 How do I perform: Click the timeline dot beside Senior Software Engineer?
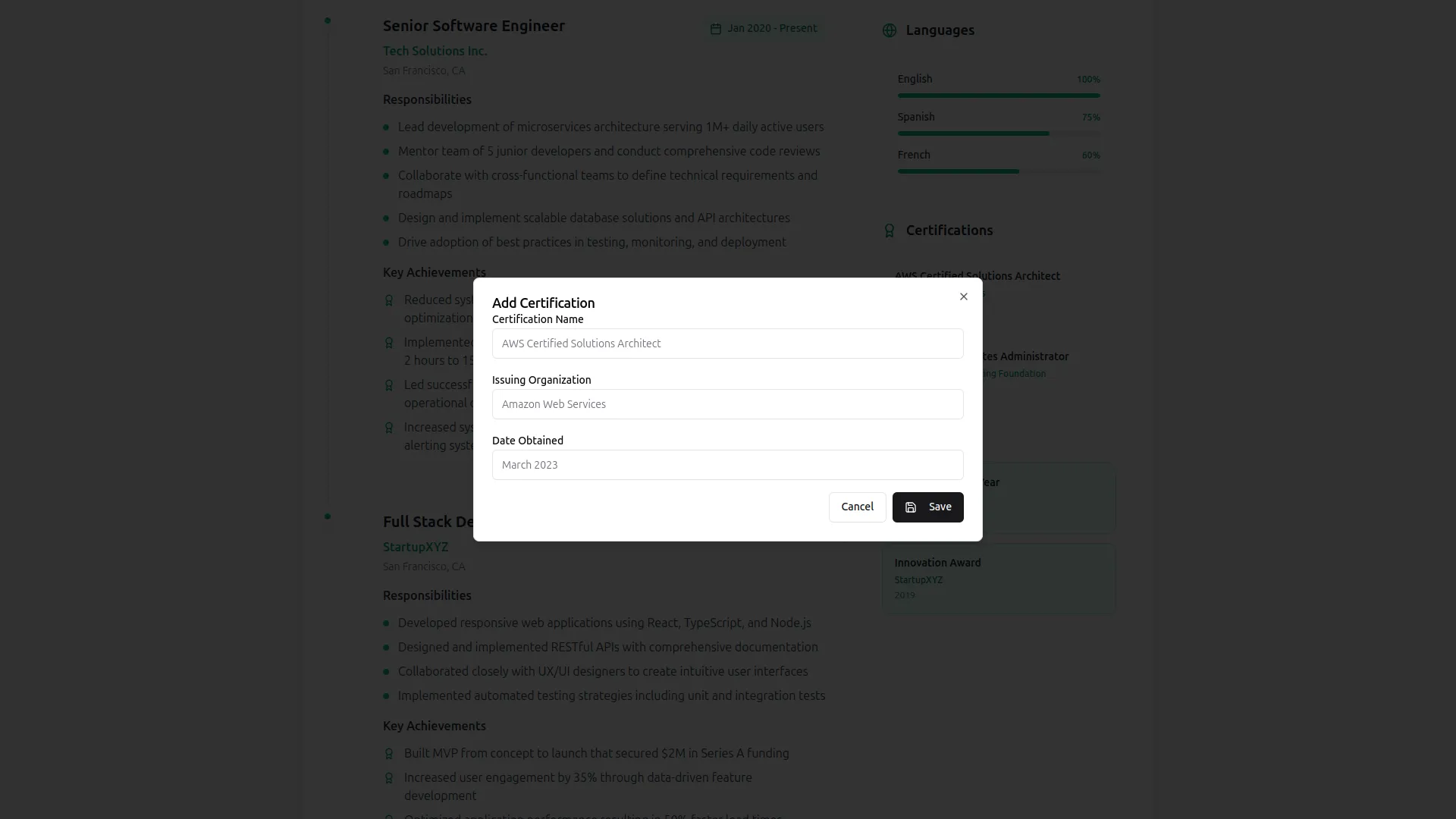[x=328, y=20]
